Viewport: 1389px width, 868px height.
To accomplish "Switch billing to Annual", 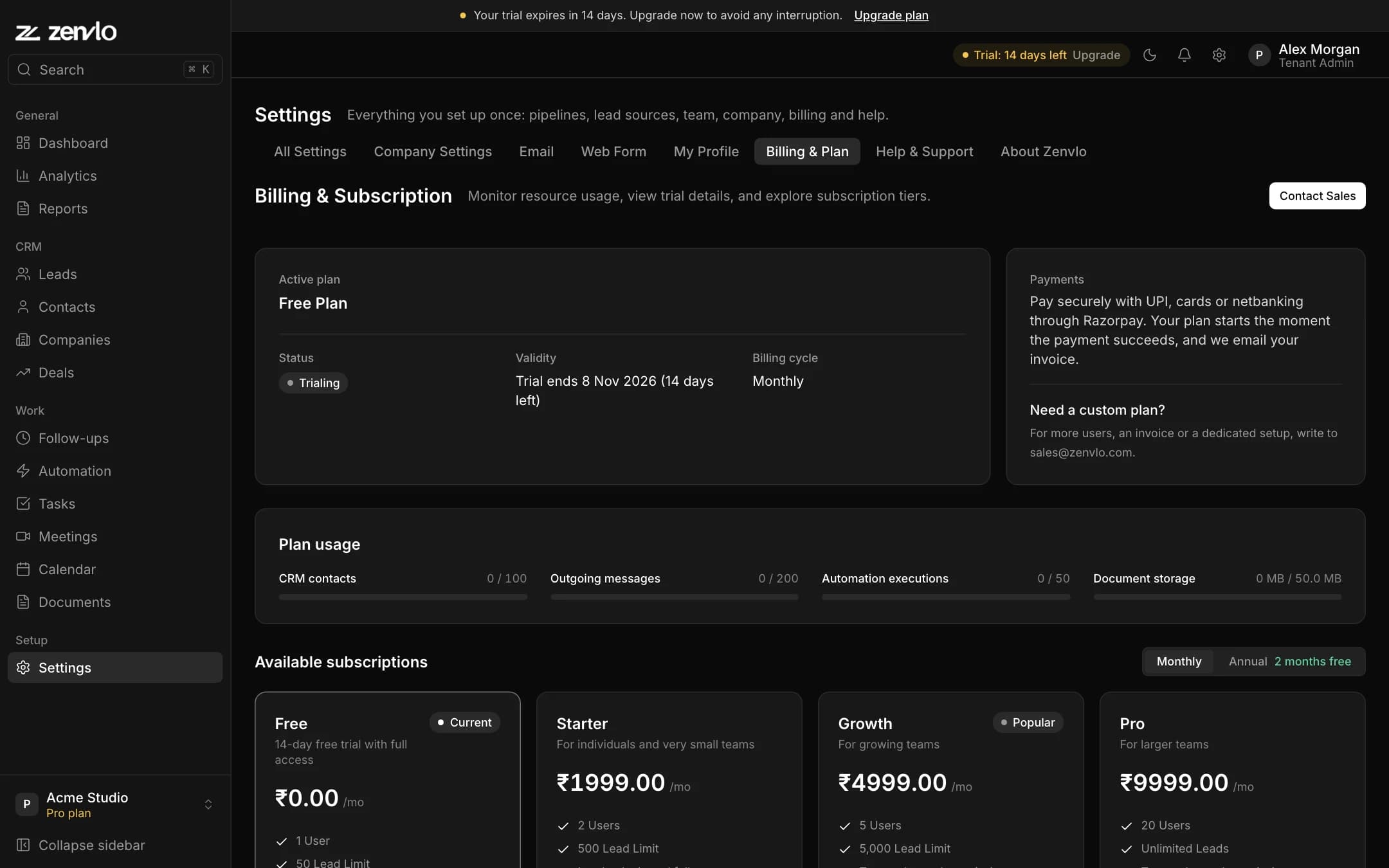I will click(x=1289, y=662).
